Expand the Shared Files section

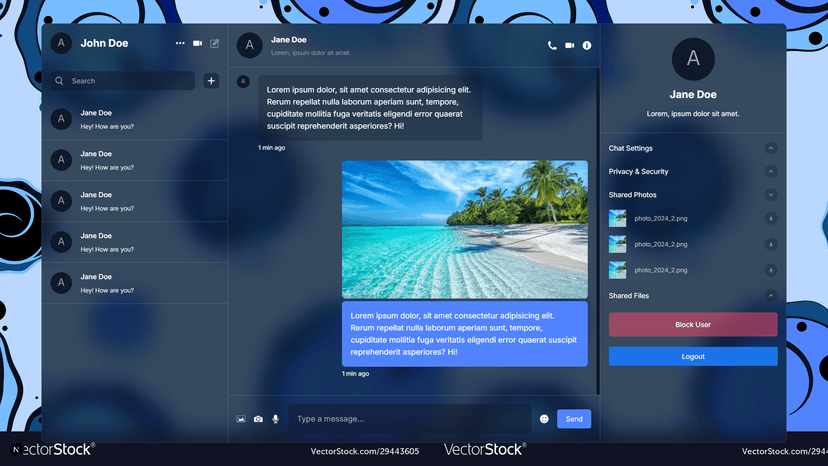click(x=771, y=295)
